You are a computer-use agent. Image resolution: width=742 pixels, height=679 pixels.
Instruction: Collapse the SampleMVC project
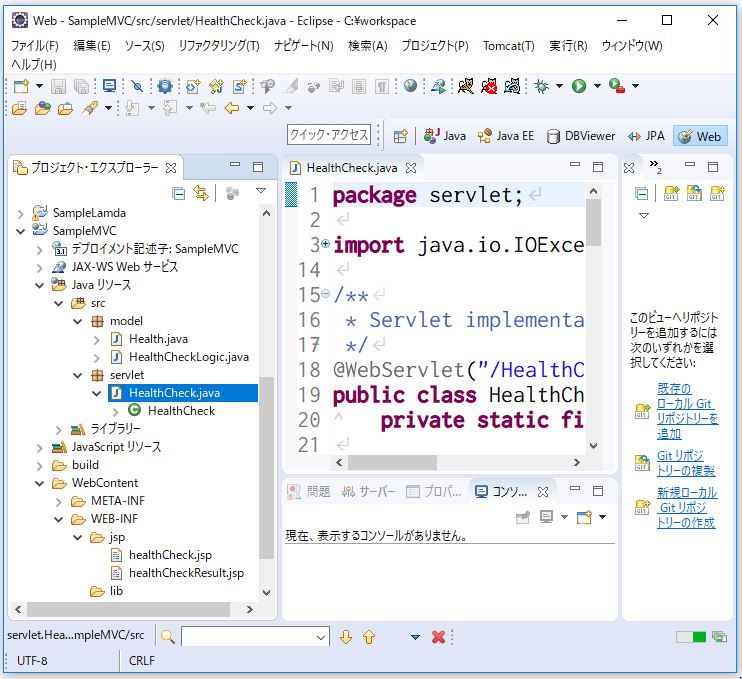(x=20, y=231)
